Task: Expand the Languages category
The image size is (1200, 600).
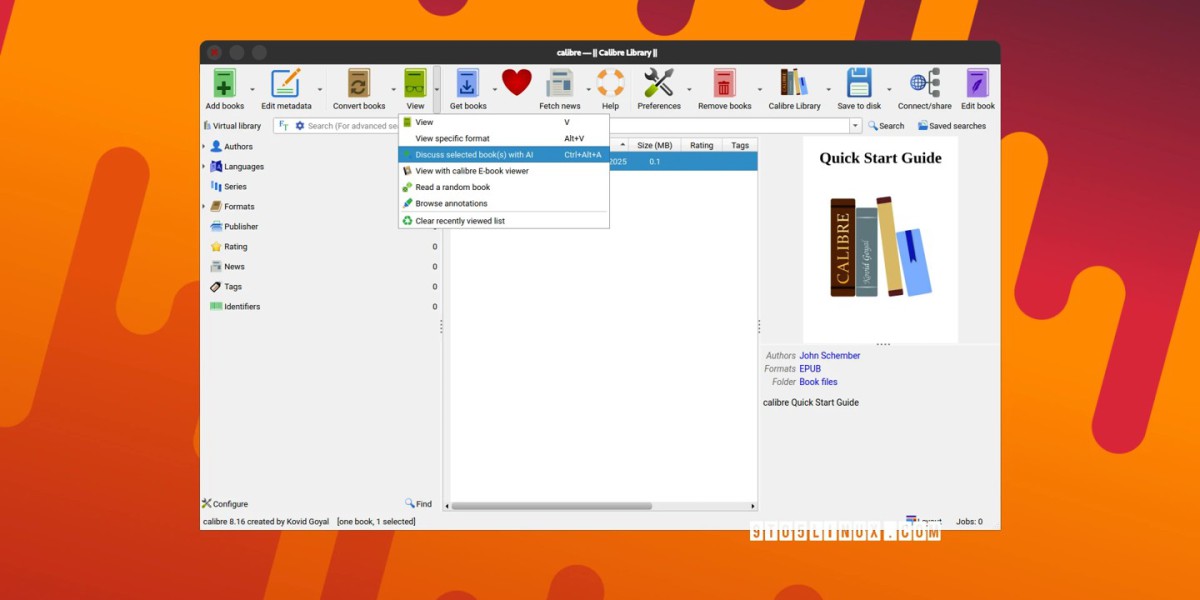Action: 204,167
